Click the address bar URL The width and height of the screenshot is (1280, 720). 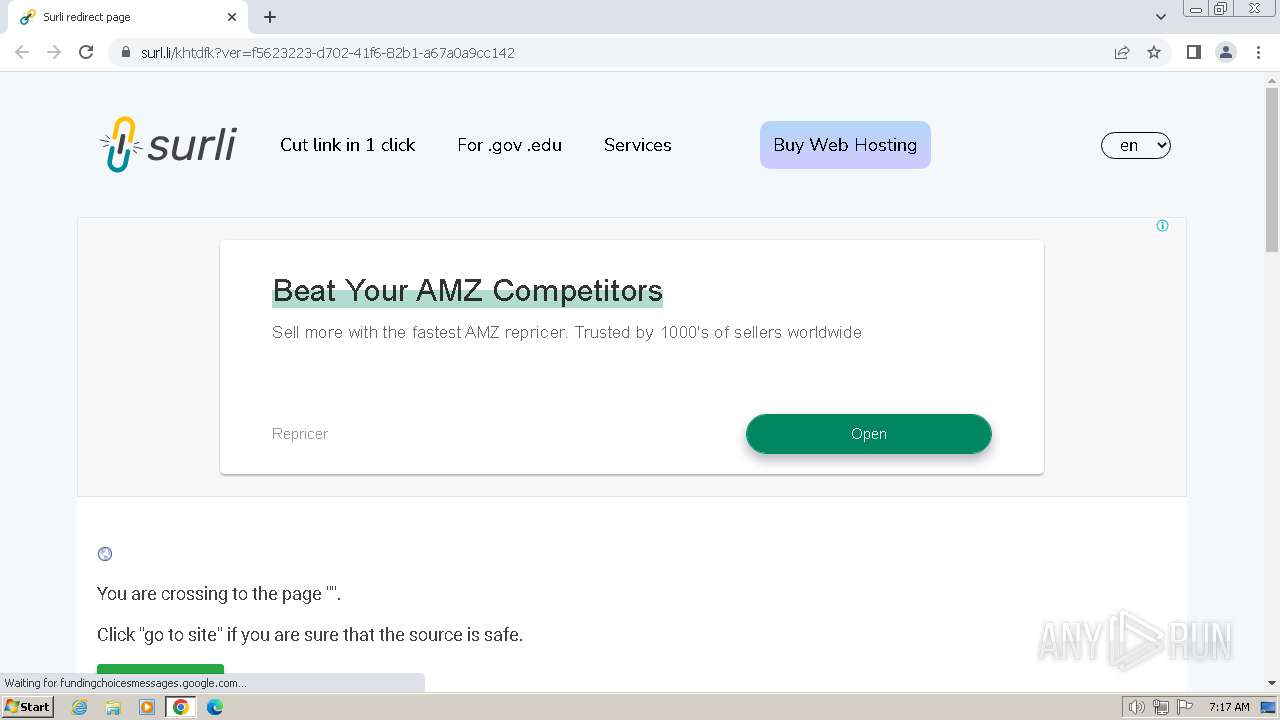[328, 52]
